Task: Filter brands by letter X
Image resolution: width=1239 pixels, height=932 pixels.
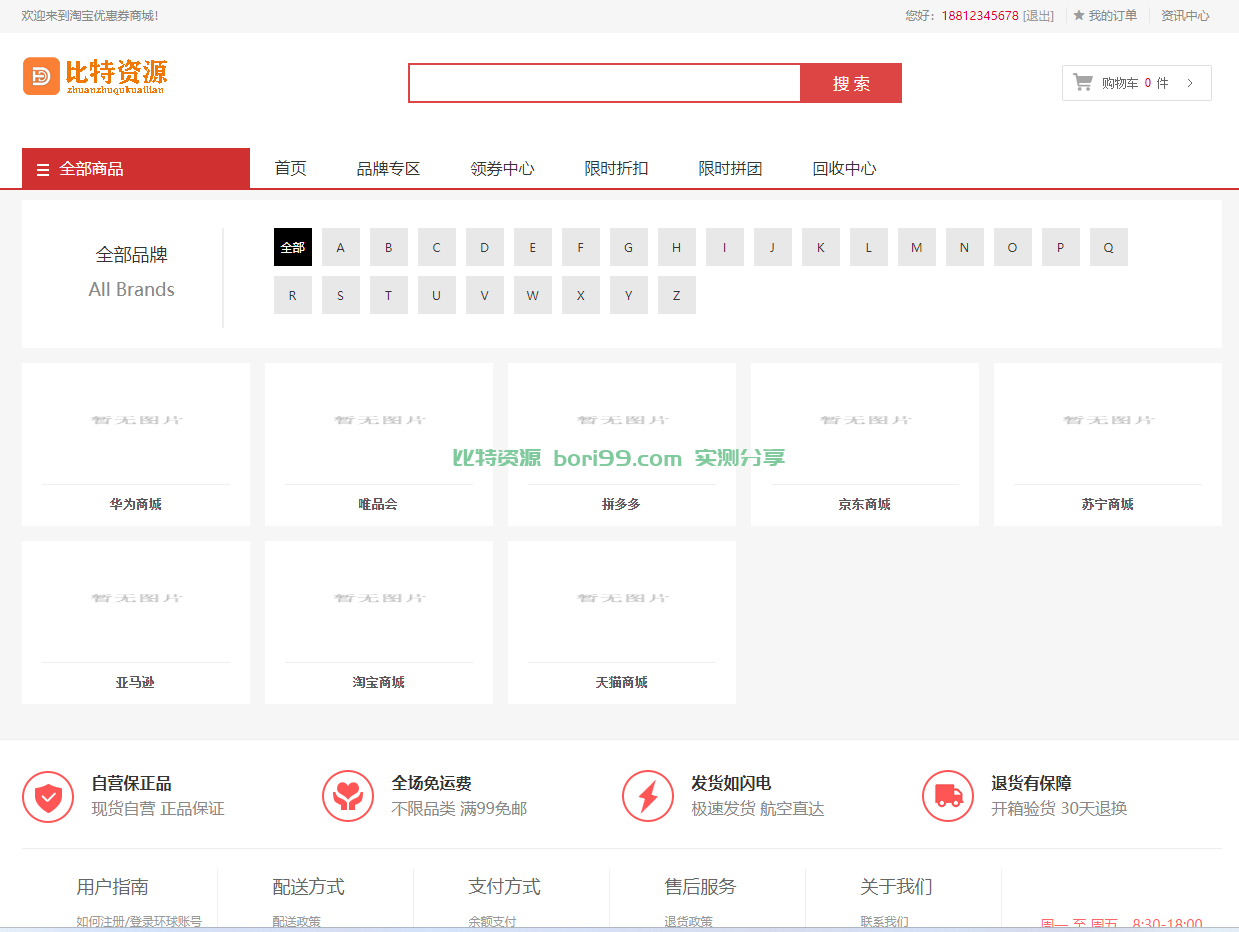Action: 581,295
